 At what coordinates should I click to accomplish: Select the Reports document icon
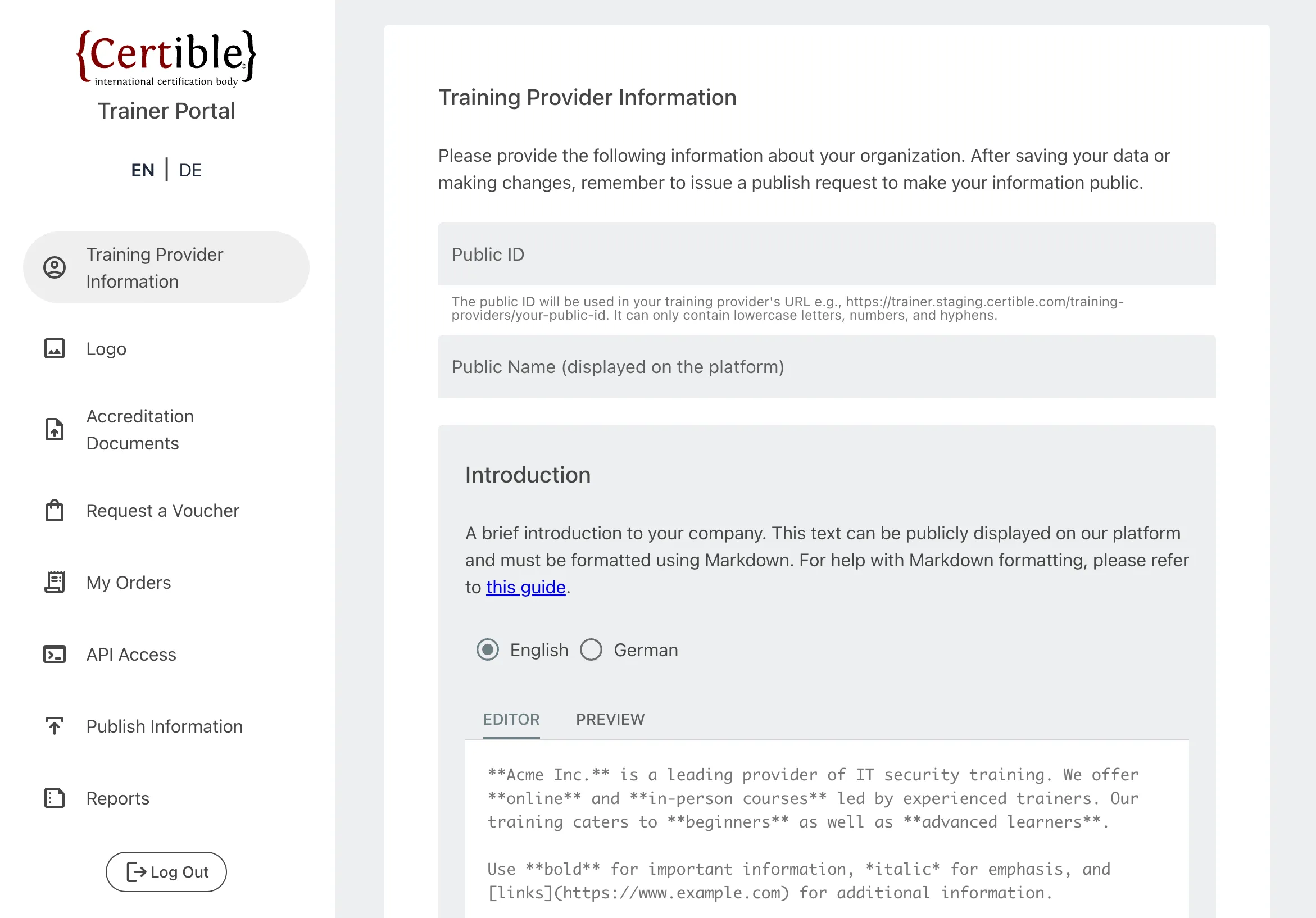[55, 798]
